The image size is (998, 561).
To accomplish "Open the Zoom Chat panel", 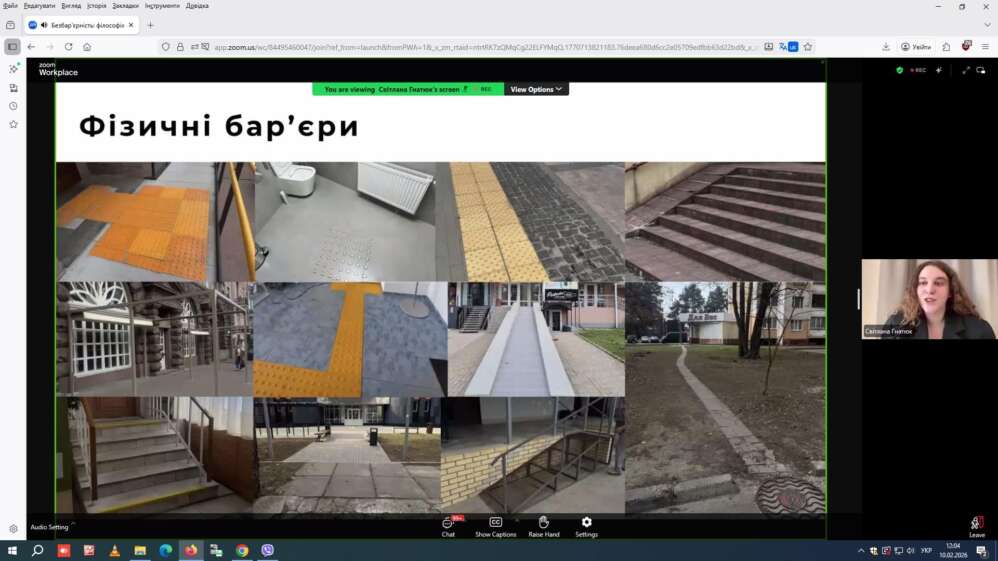I will pyautogui.click(x=448, y=526).
